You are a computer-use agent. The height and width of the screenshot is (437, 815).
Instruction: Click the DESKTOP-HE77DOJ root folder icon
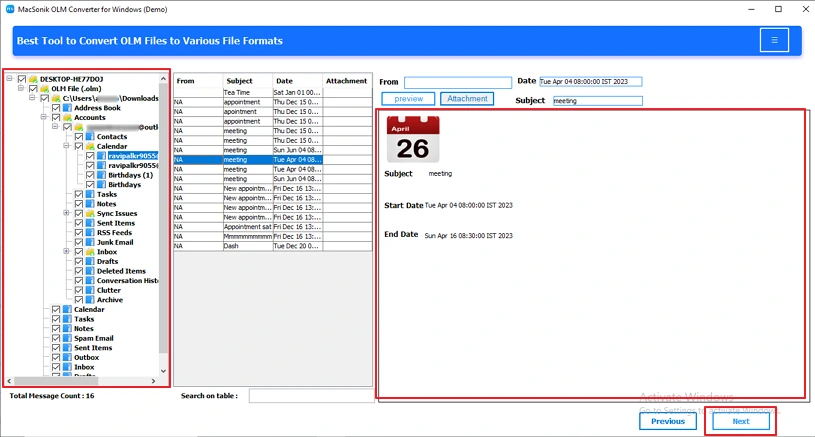pyautogui.click(x=33, y=79)
